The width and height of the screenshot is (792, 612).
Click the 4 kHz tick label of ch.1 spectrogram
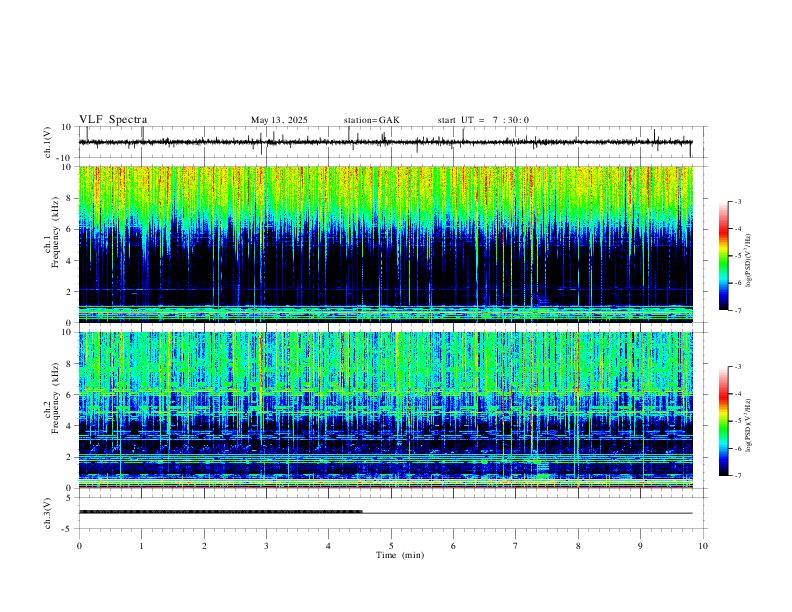(70, 261)
